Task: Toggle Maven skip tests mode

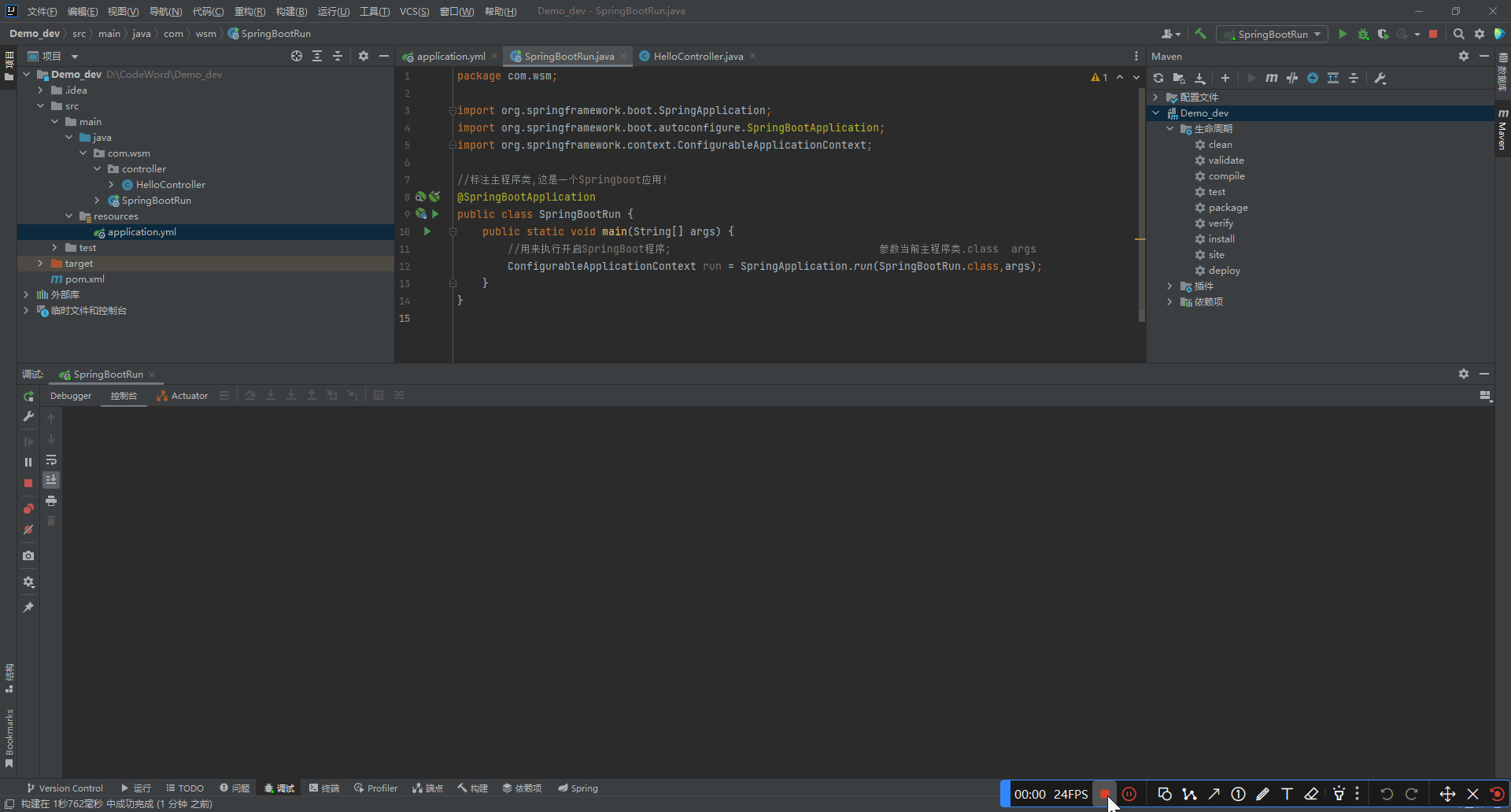Action: (1313, 78)
